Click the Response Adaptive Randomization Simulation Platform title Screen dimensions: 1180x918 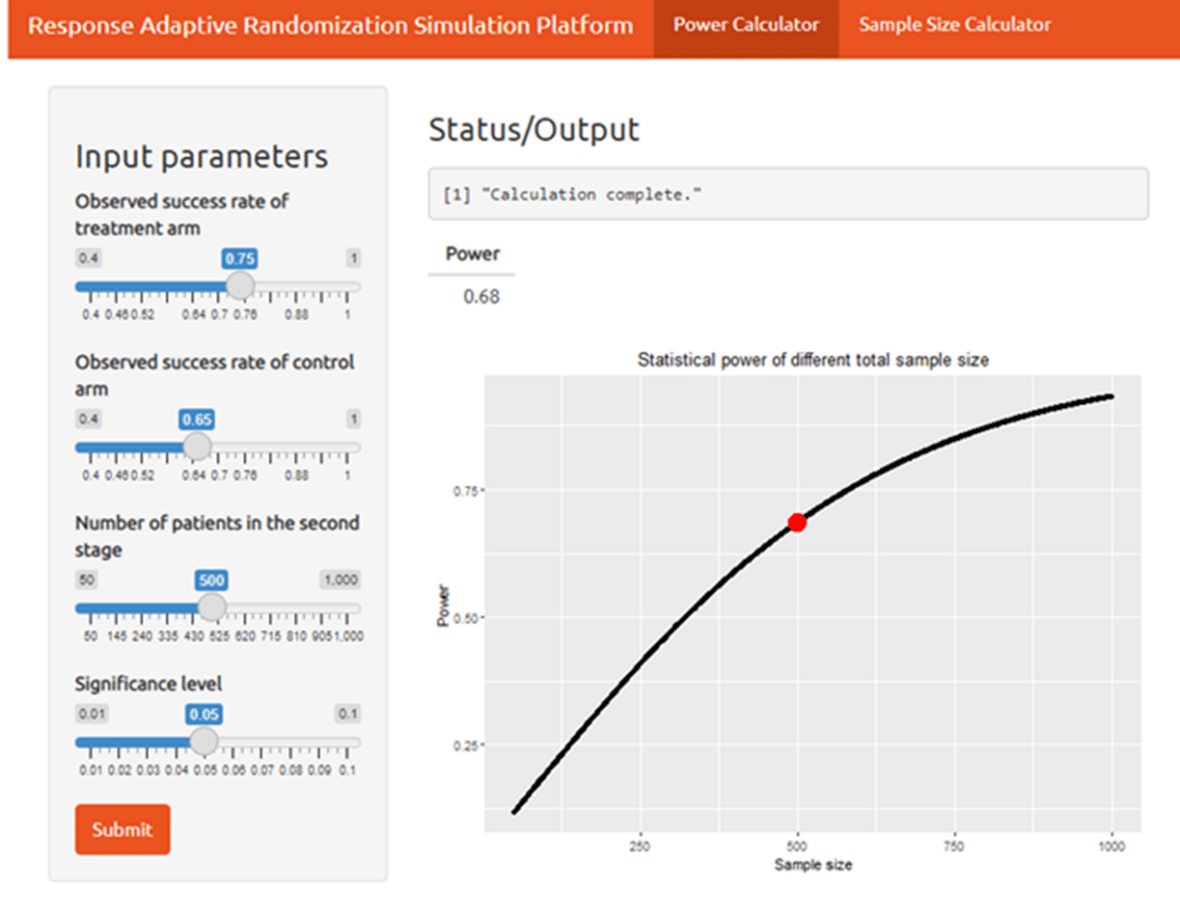click(330, 25)
